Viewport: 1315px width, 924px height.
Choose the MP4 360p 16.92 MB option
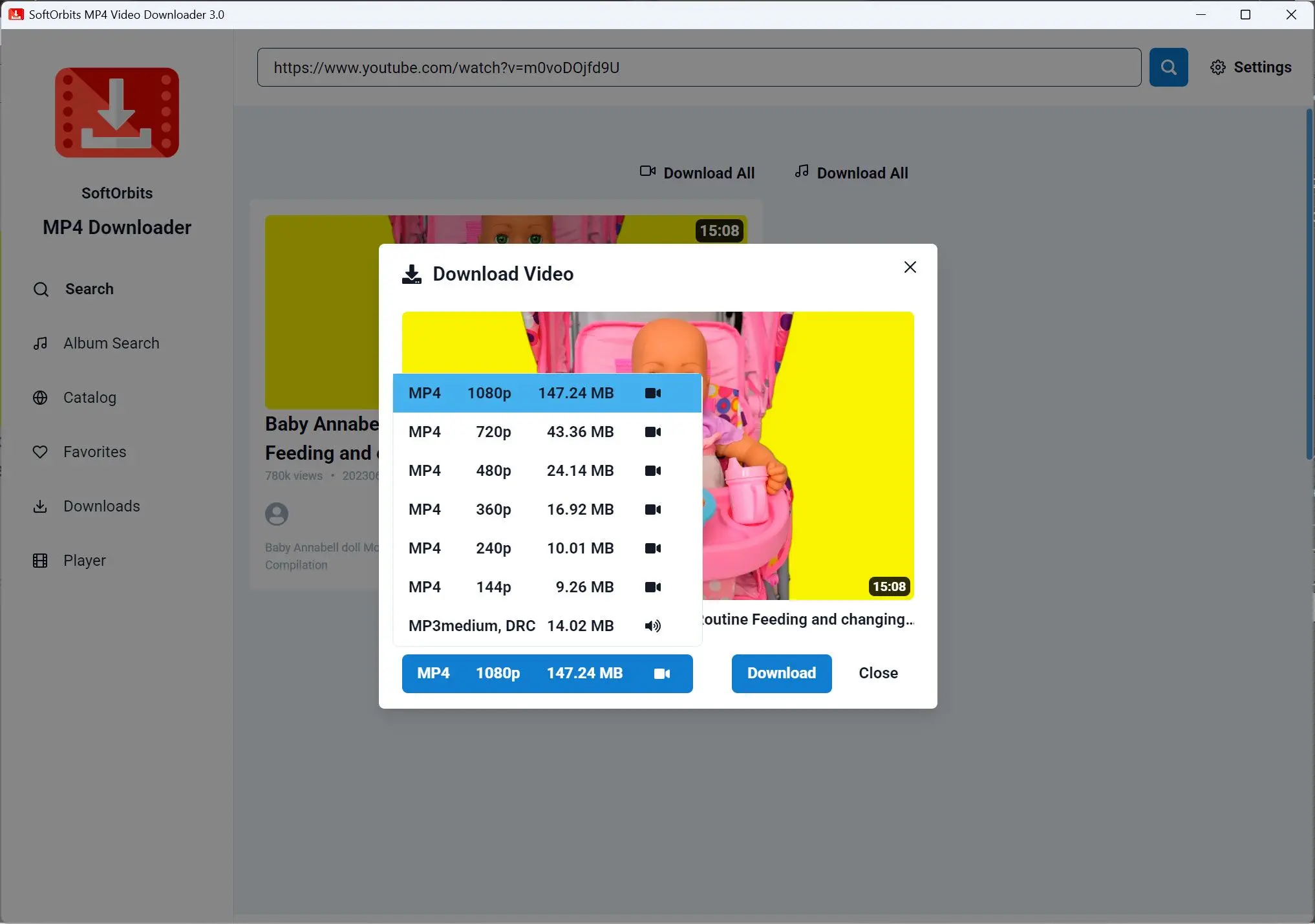point(547,510)
